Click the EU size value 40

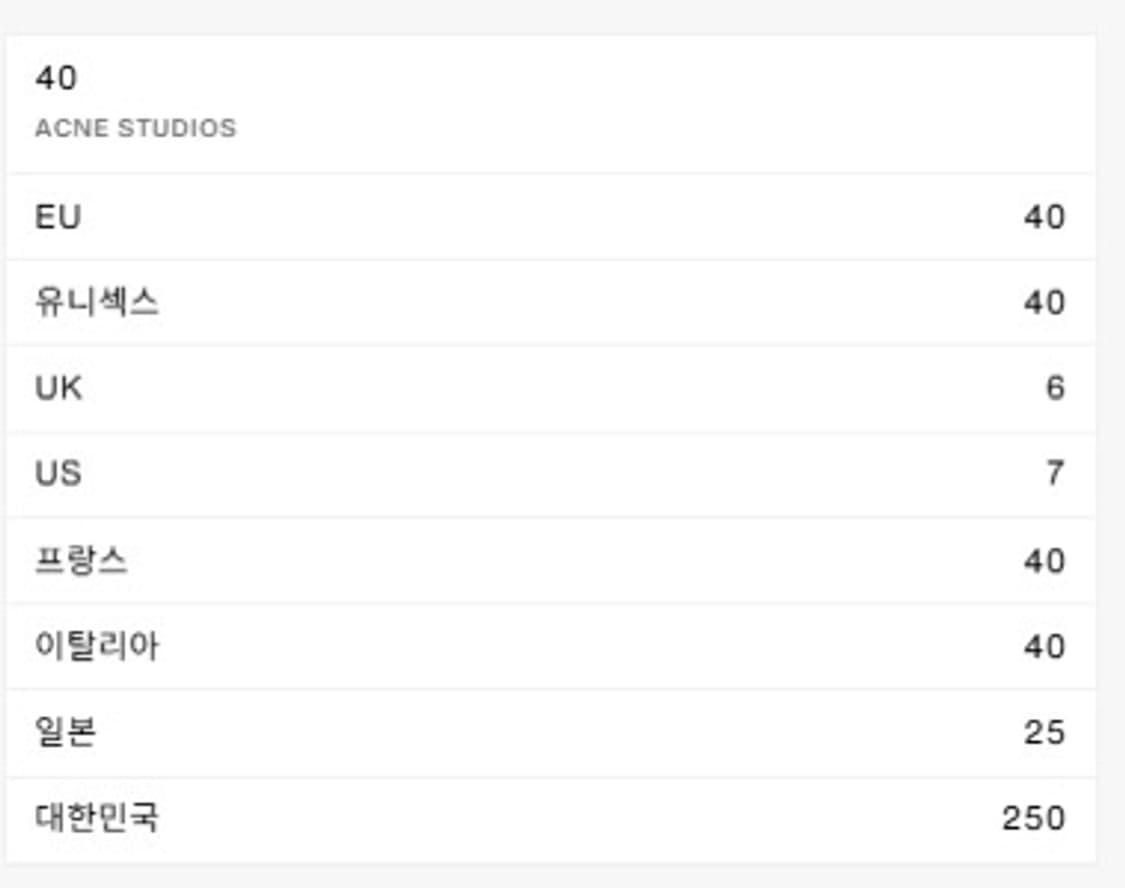1044,217
